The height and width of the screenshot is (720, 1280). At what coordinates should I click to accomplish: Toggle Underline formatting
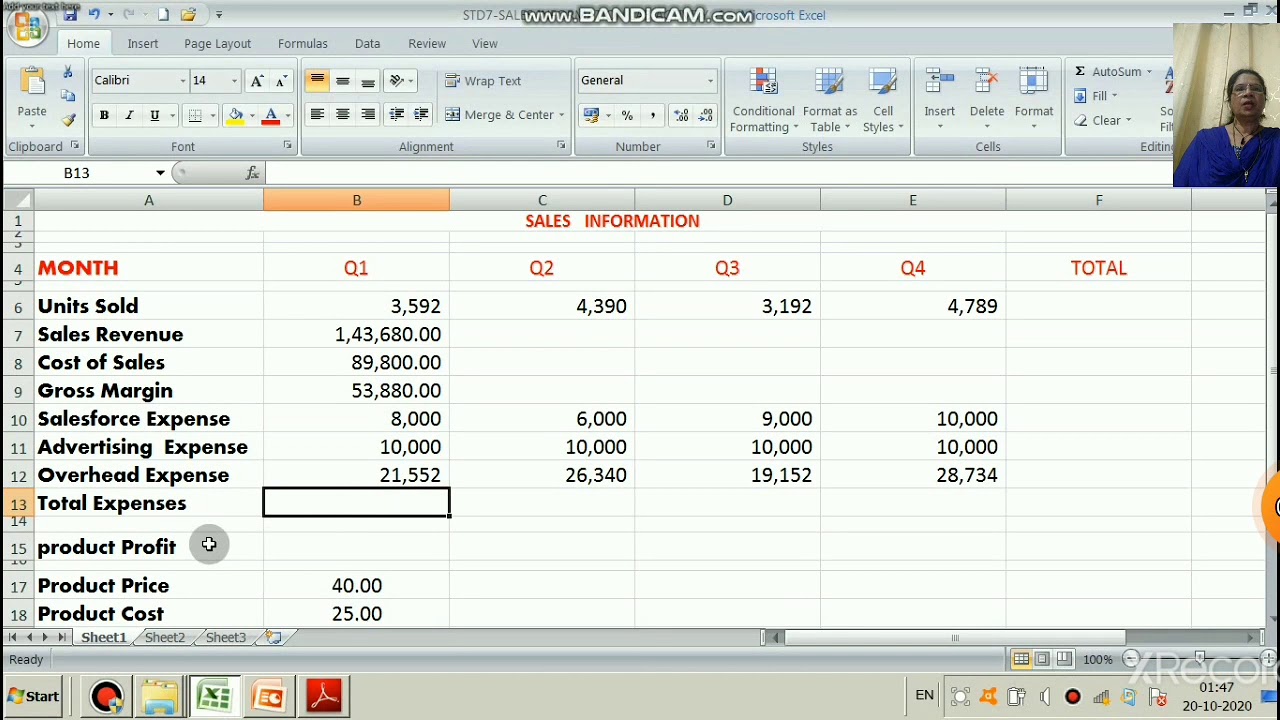point(154,116)
